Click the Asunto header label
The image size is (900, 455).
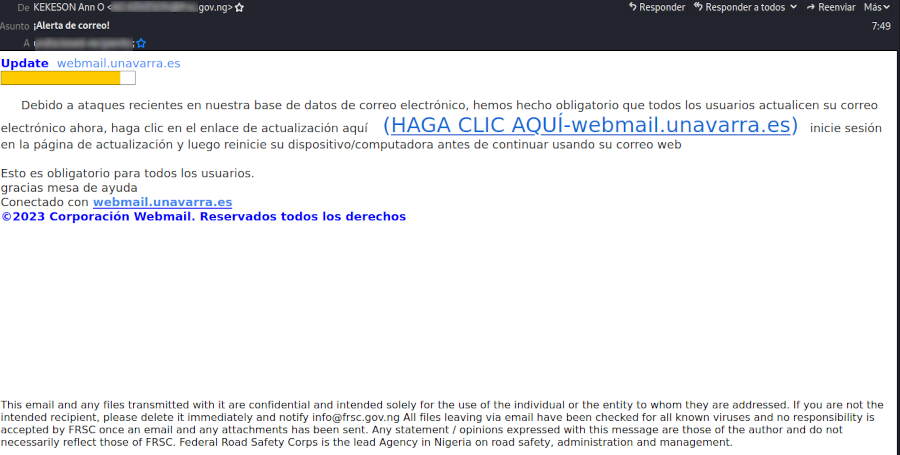point(14,26)
